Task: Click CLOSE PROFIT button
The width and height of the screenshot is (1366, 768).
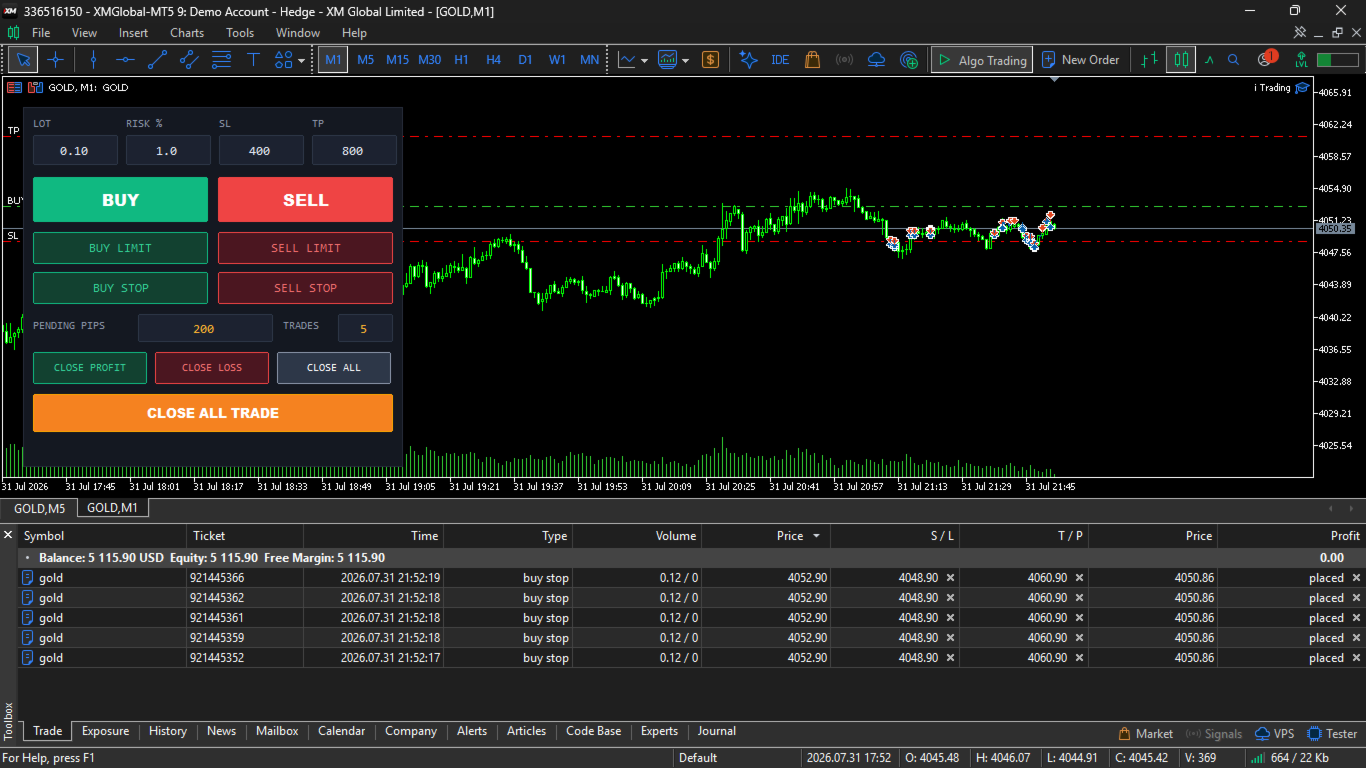Action: point(90,368)
